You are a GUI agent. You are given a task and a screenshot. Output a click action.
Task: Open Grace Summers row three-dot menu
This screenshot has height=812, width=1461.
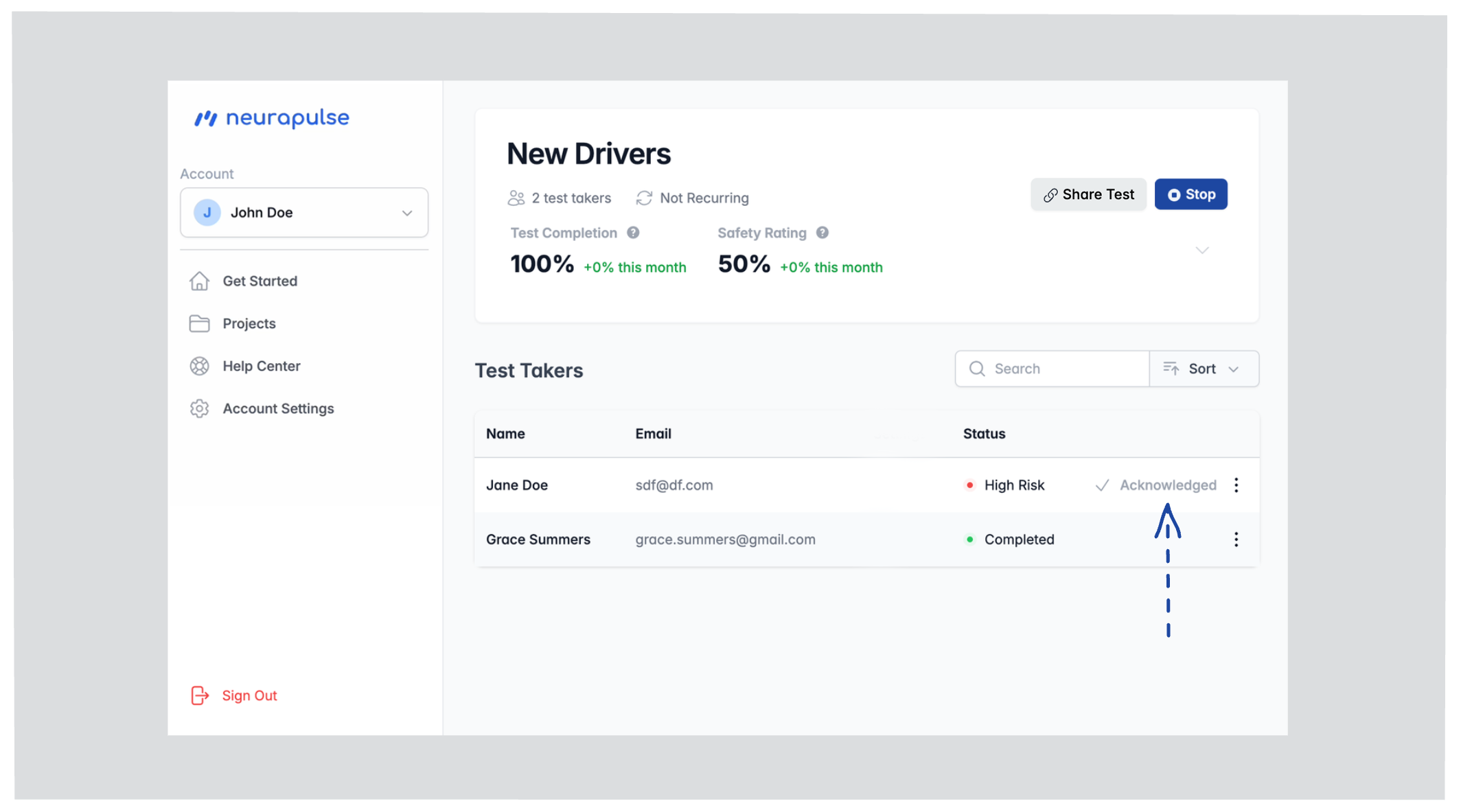(x=1236, y=540)
